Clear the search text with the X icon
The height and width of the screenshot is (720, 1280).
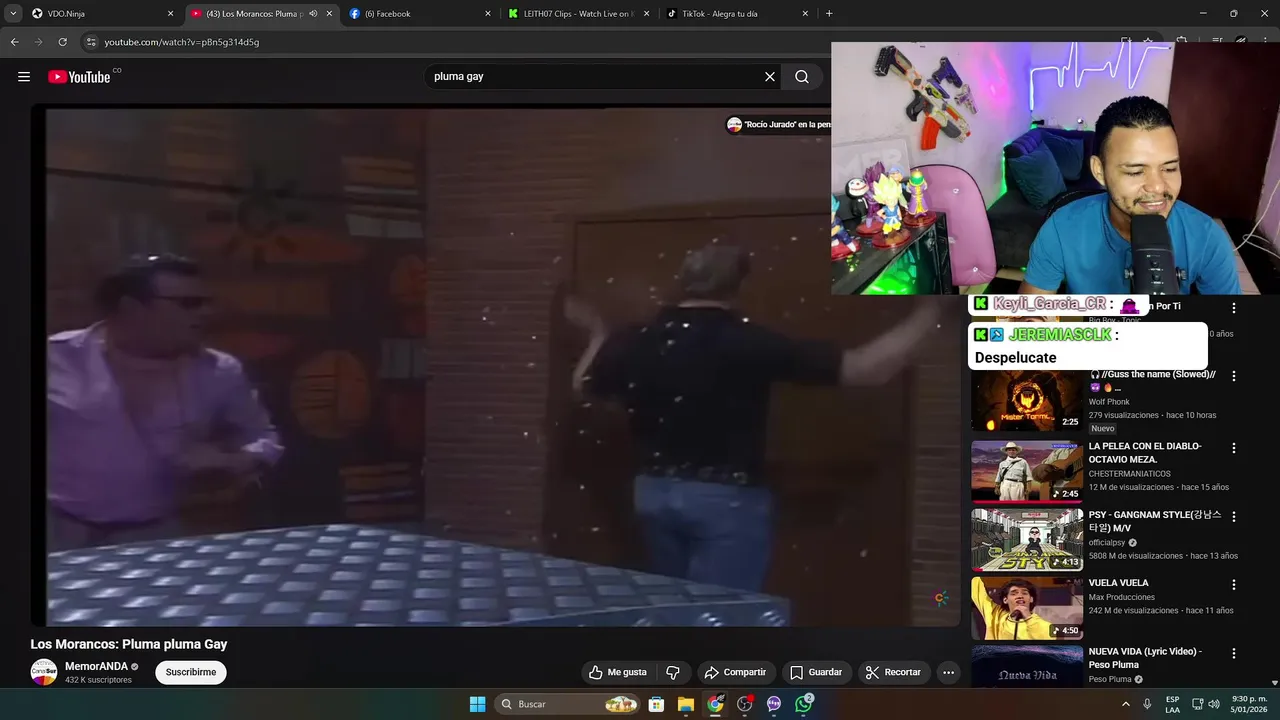point(770,77)
